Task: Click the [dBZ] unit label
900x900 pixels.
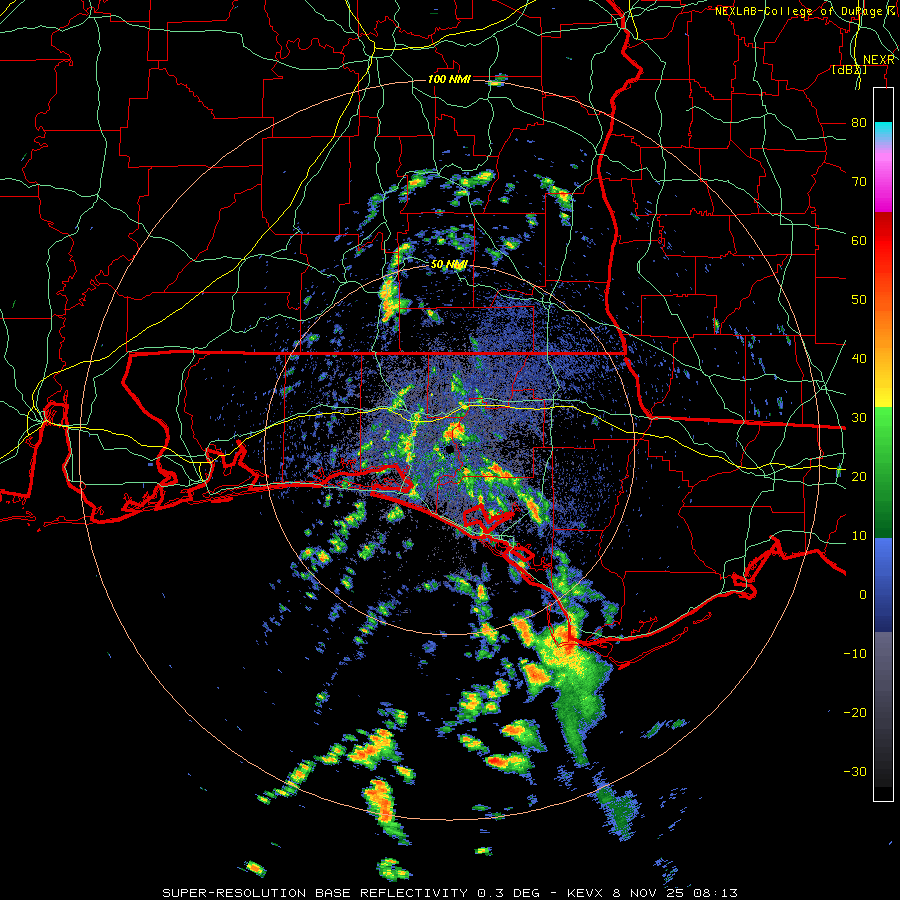Action: (849, 70)
